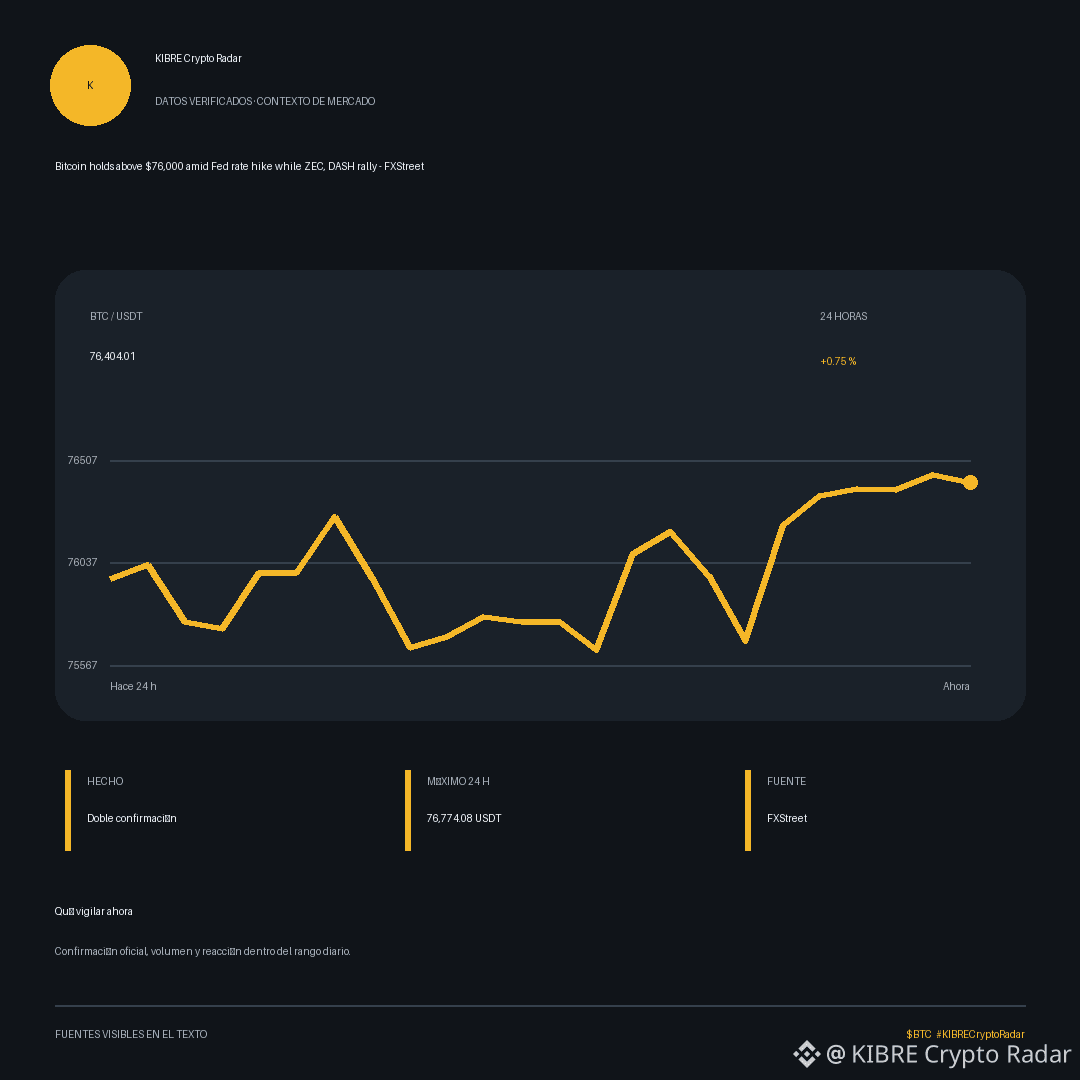Click the +0.75 % change value
The height and width of the screenshot is (1080, 1080).
pyautogui.click(x=838, y=361)
